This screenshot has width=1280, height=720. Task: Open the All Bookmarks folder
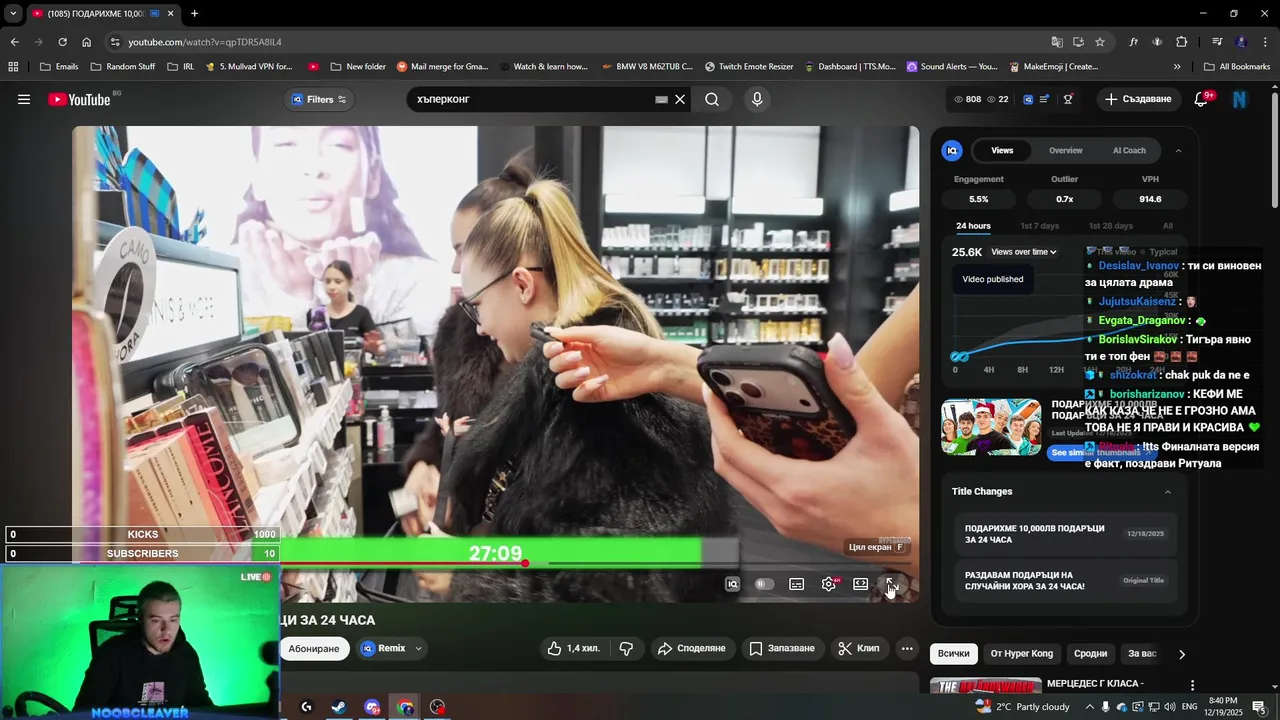point(1237,67)
